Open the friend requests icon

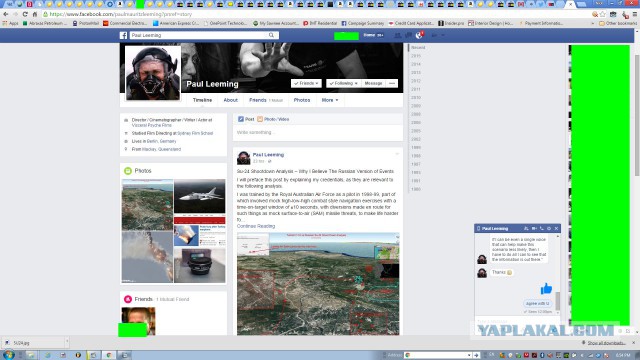point(398,36)
